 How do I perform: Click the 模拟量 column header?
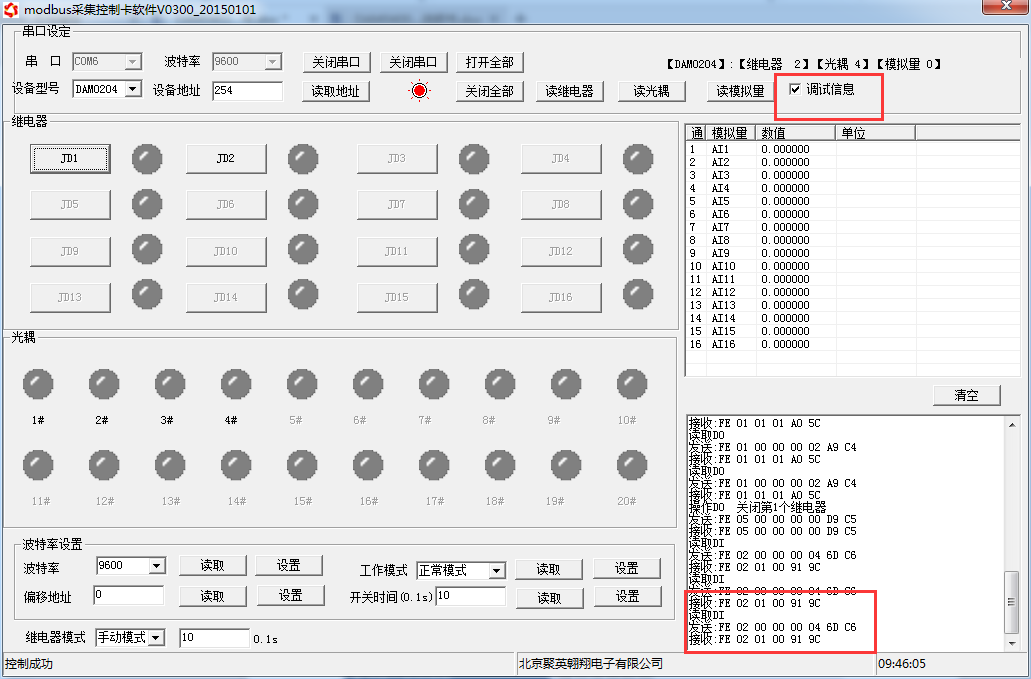730,133
